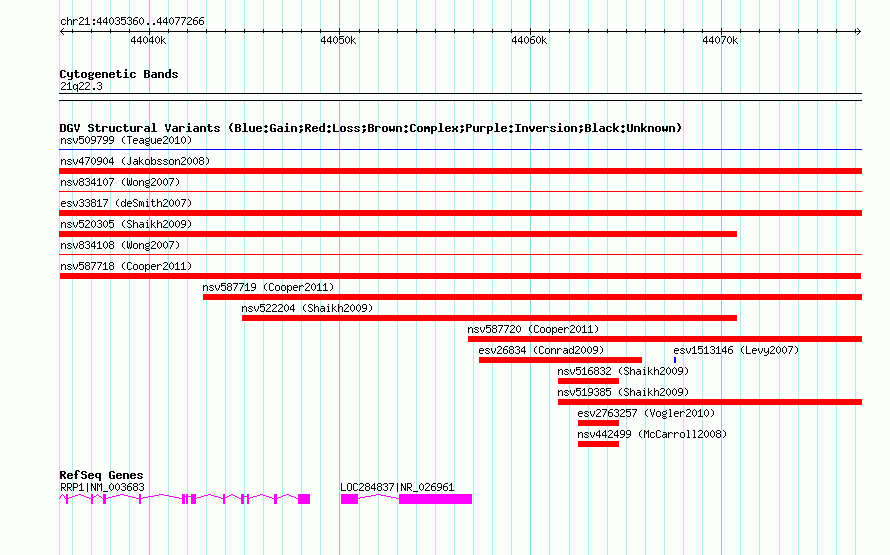Select the first small LOC284837 exon block
The height and width of the screenshot is (555, 890).
point(350,499)
